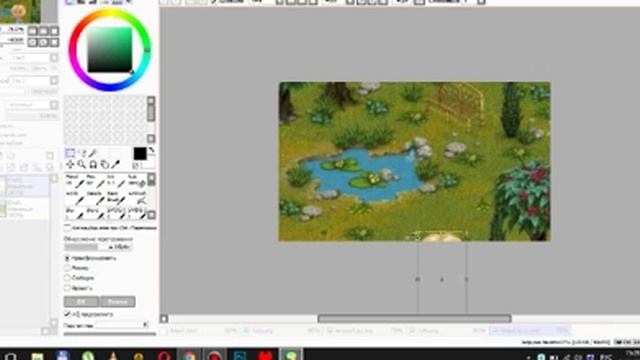
Task: Select the top highlighted layer in layer list
Action: (25, 186)
